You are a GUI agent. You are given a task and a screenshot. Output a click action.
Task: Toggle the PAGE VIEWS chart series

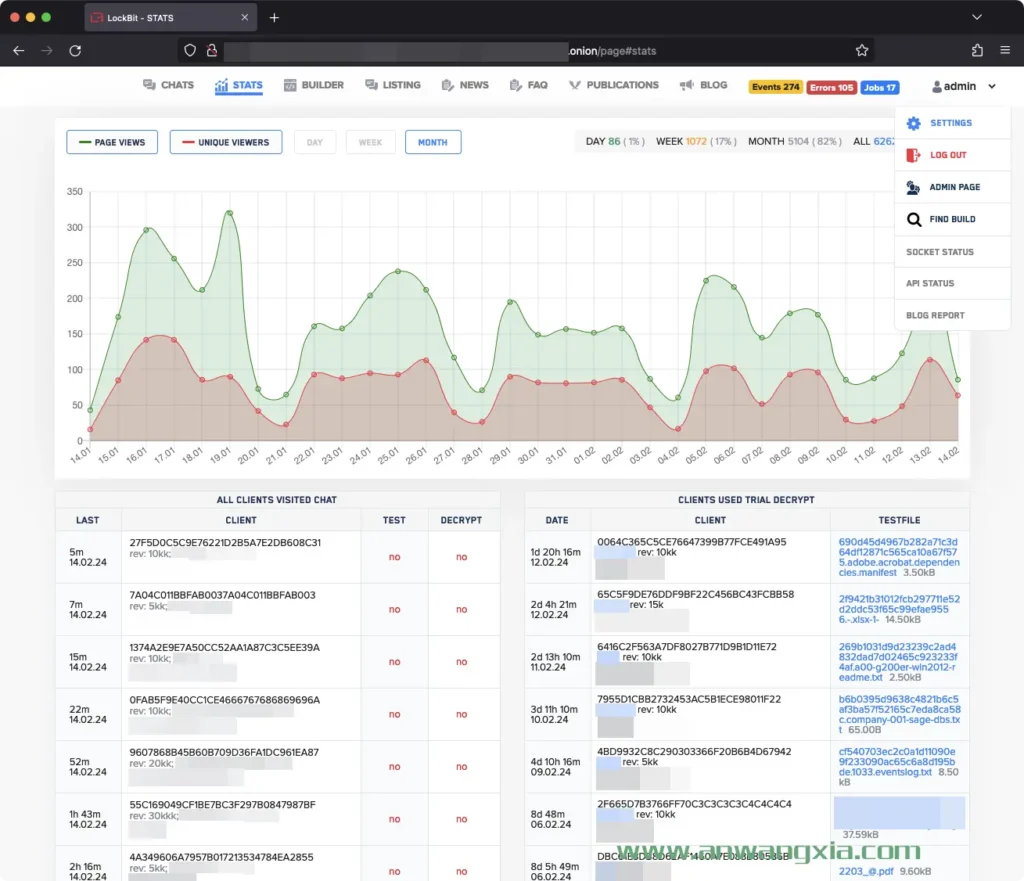click(x=112, y=142)
